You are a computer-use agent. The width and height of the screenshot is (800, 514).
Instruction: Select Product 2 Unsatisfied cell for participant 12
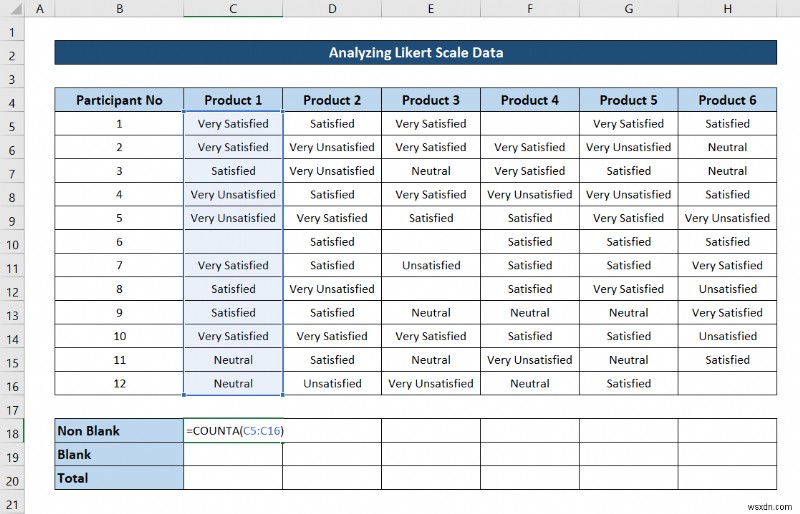tap(332, 383)
